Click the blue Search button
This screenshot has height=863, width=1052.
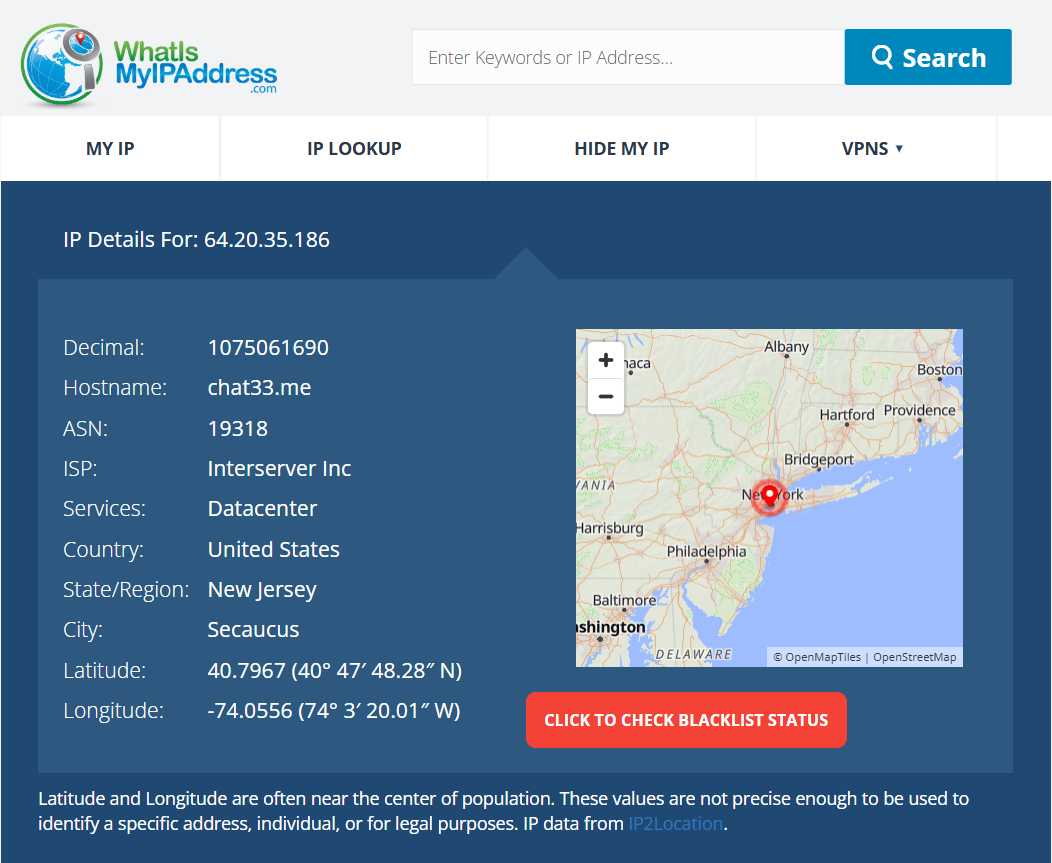tap(928, 57)
